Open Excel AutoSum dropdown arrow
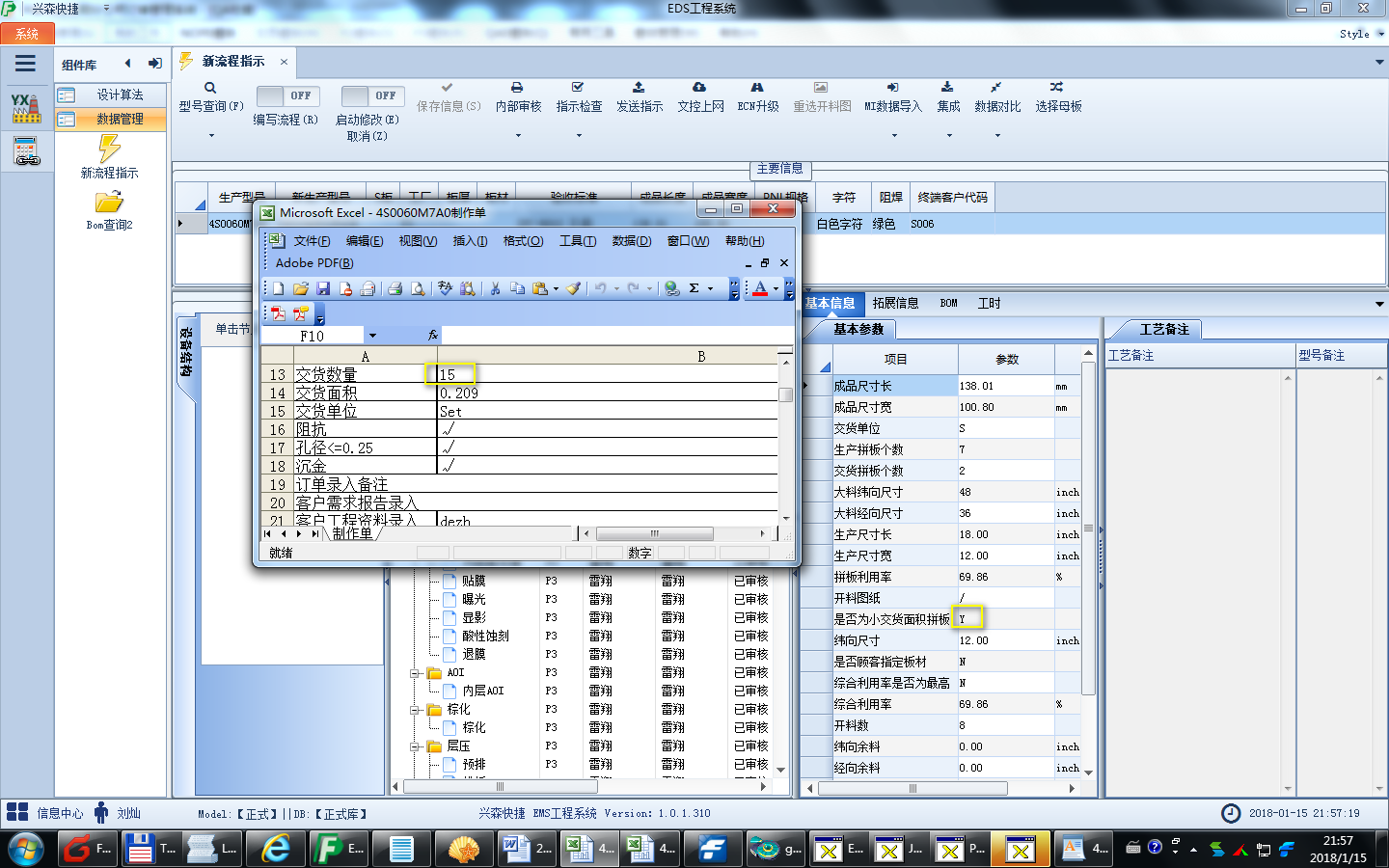Screen dimensions: 1389x868 point(711,288)
